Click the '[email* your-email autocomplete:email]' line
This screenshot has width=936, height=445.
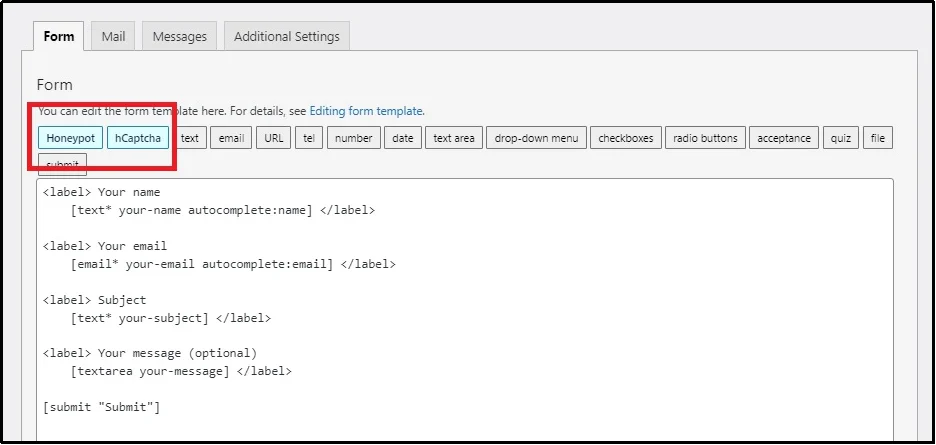click(233, 264)
